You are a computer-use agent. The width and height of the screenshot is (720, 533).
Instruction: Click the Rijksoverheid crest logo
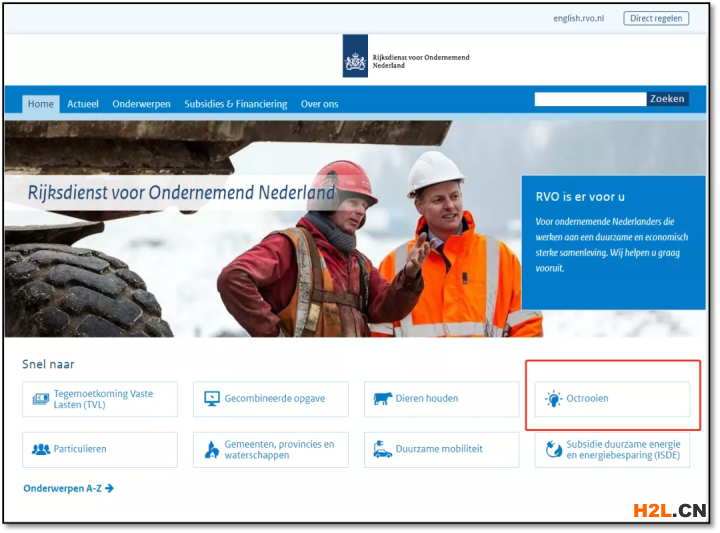tap(355, 56)
